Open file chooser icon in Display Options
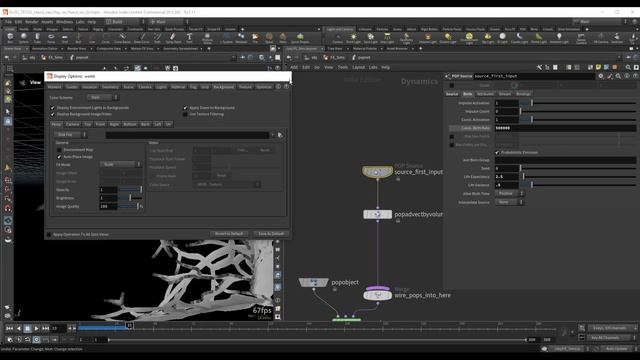This screenshot has width=640, height=360. 280,135
